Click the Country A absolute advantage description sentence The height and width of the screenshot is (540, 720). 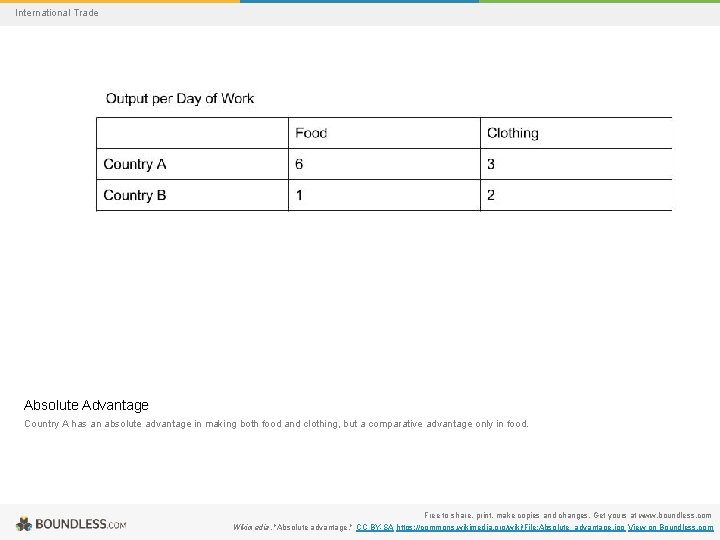(x=276, y=424)
